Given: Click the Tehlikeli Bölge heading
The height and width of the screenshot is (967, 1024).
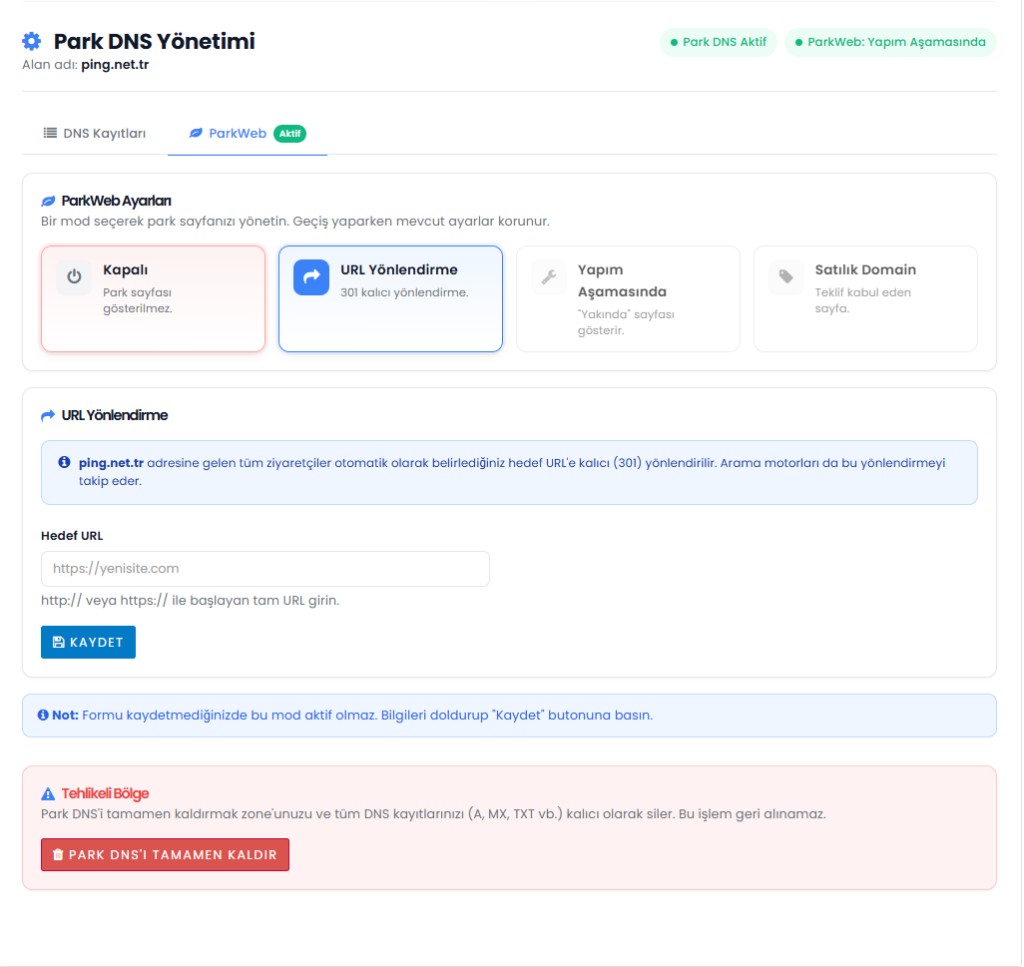Looking at the screenshot, I should click(105, 793).
